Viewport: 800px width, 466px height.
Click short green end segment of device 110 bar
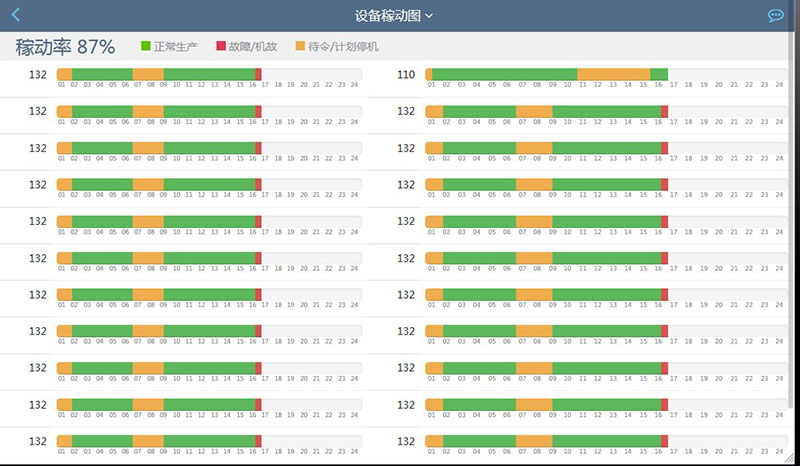pyautogui.click(x=659, y=75)
